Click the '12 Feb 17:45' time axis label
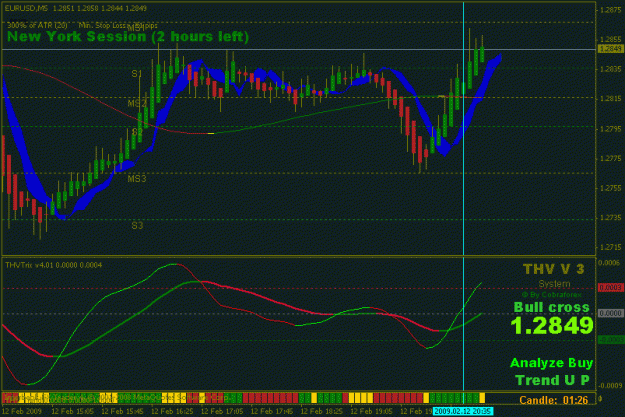Viewport: 625px width, 417px height. pos(272,411)
